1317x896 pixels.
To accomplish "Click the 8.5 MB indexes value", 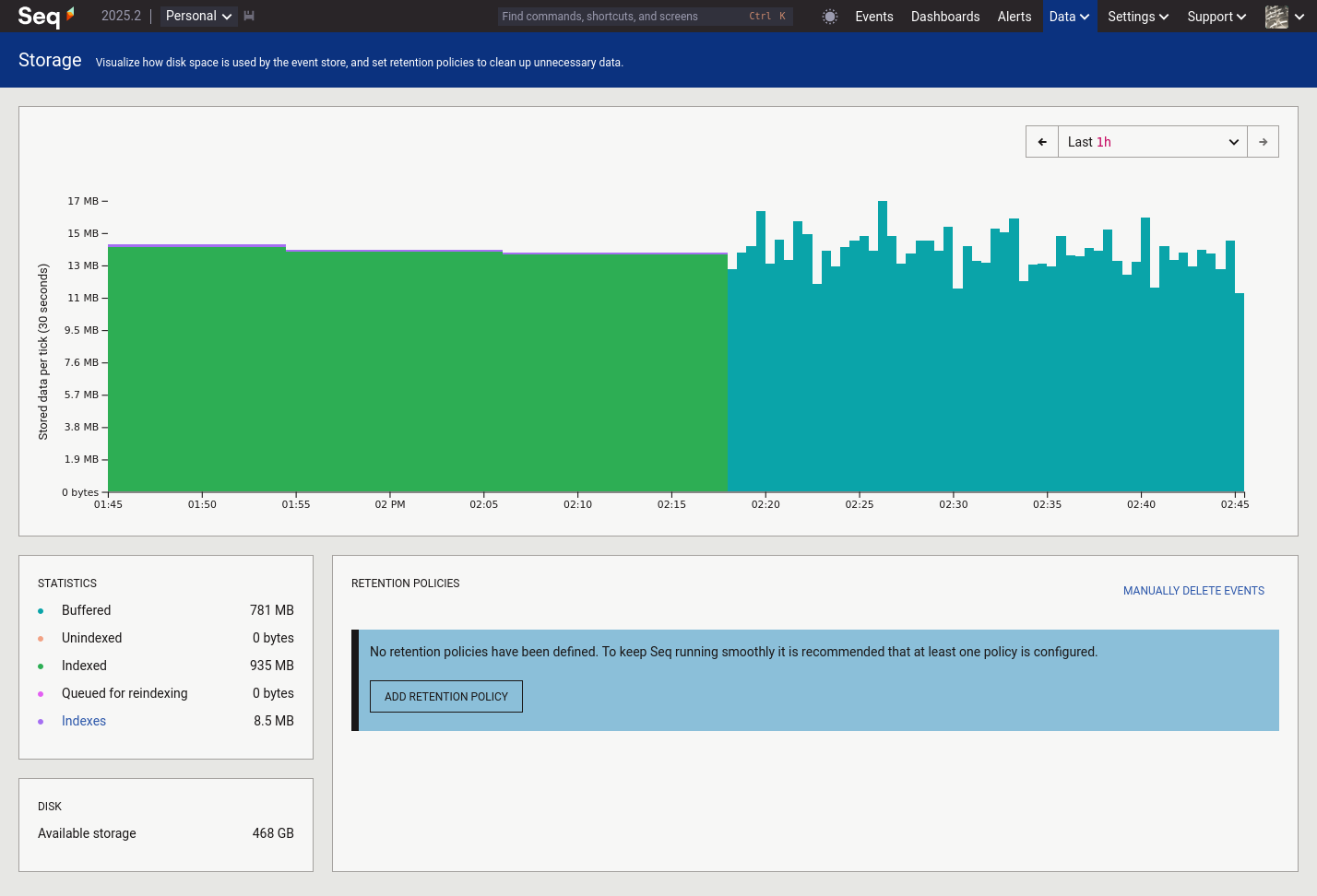I will tap(274, 721).
